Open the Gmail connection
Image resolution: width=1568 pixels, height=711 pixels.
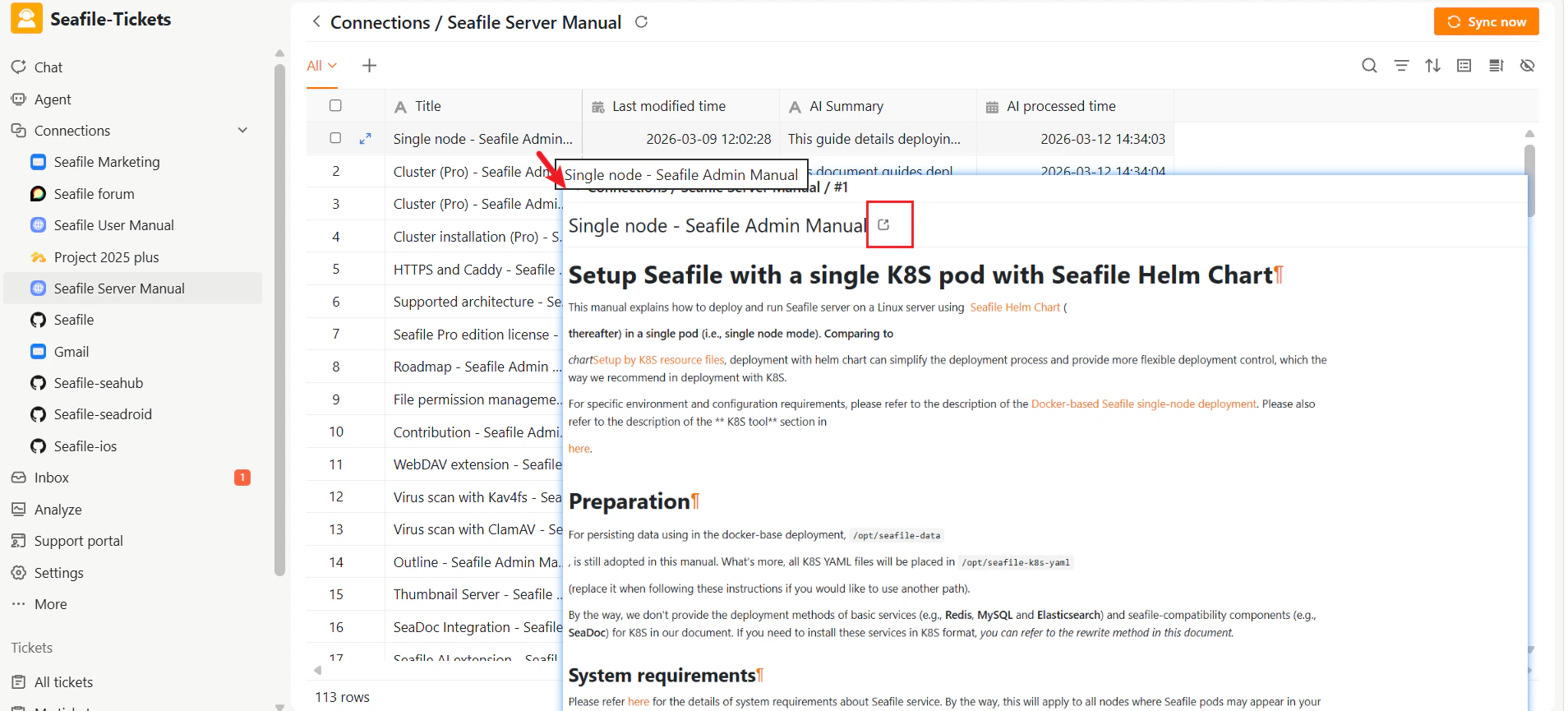(x=71, y=352)
